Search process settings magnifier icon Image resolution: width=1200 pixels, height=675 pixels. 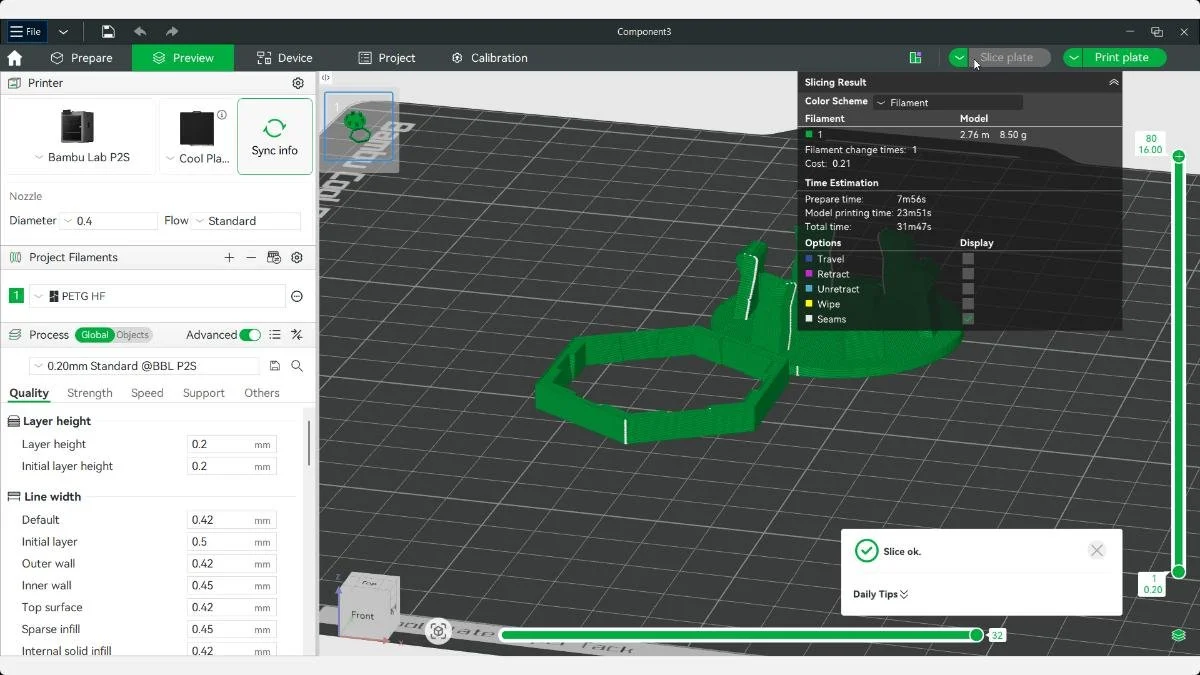(x=297, y=366)
